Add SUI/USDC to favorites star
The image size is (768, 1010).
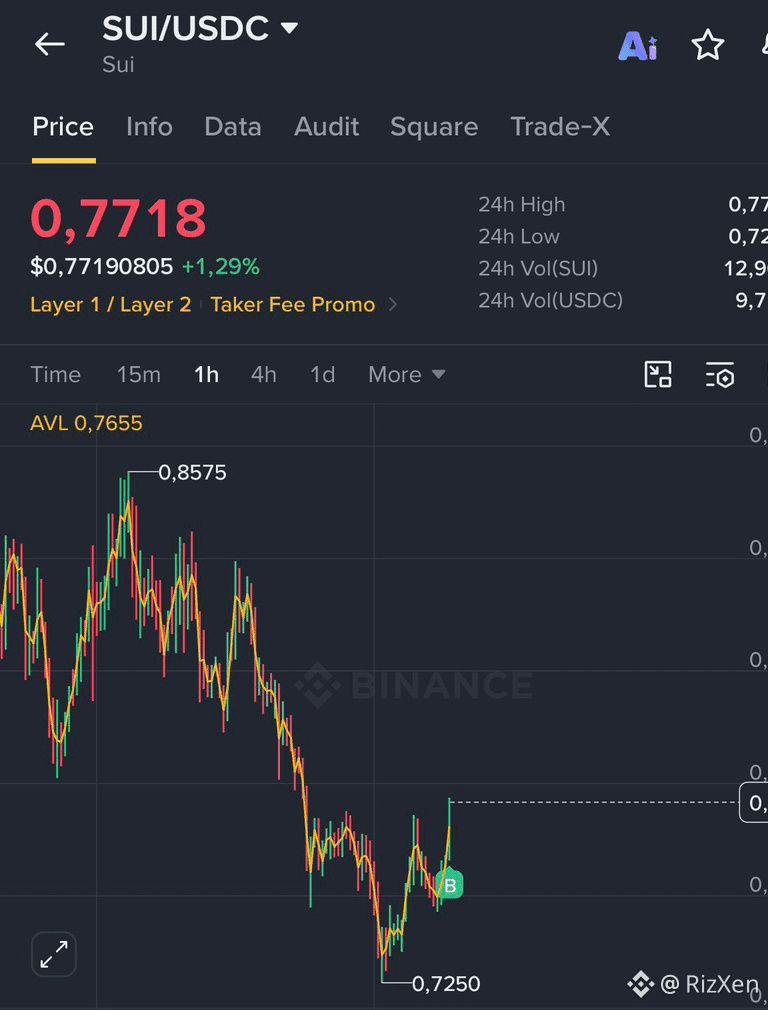tap(707, 45)
